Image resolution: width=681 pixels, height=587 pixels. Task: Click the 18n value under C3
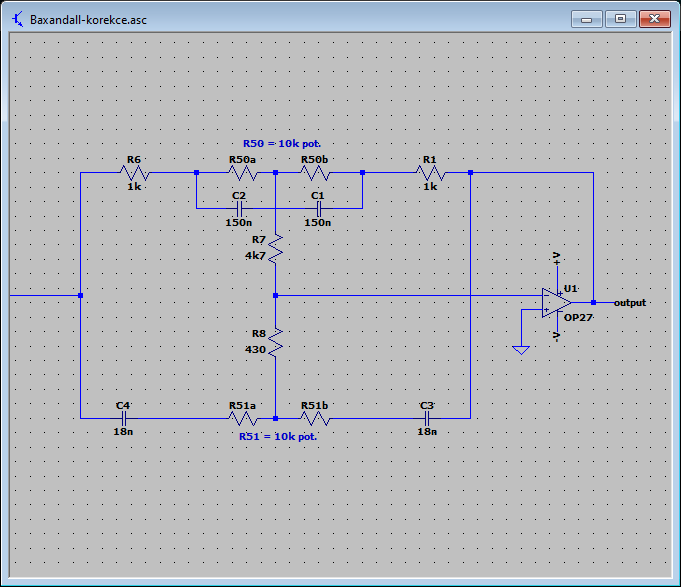[427, 432]
